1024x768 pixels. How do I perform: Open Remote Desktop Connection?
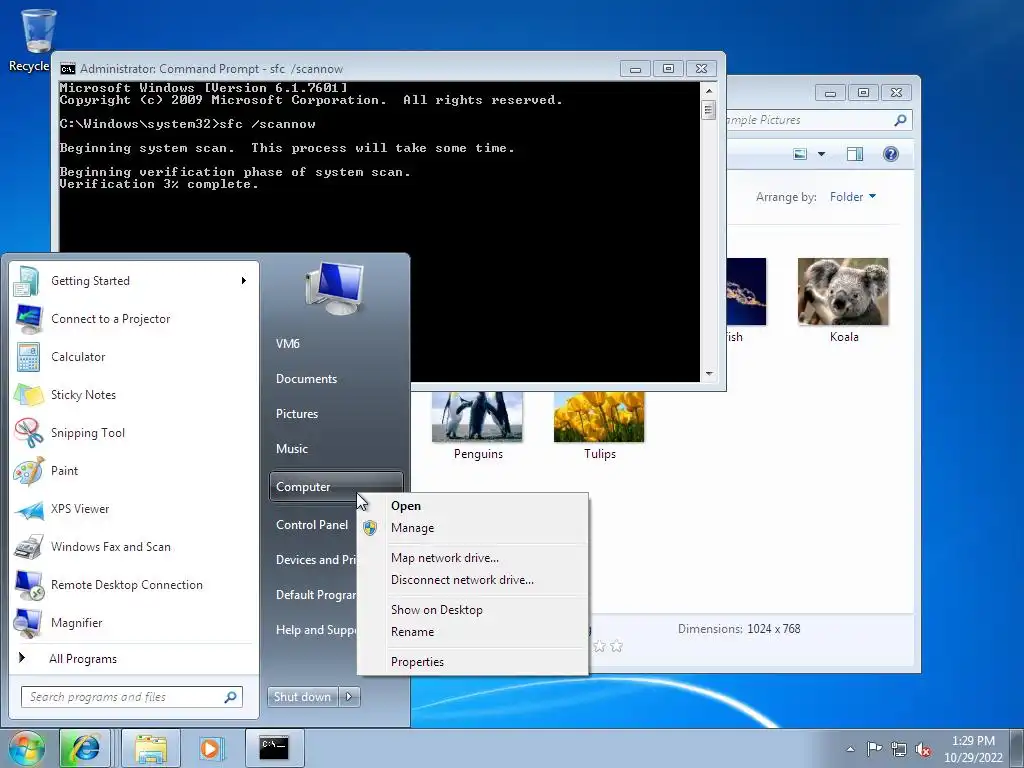[x=134, y=584]
